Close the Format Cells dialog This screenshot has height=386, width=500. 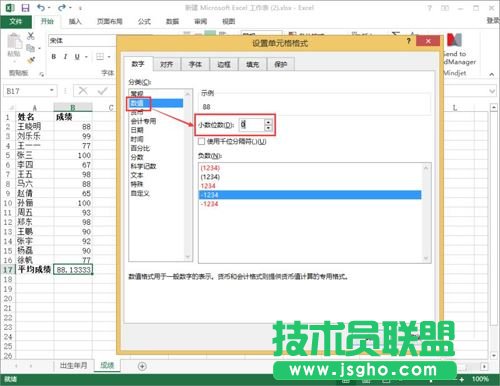pos(428,41)
